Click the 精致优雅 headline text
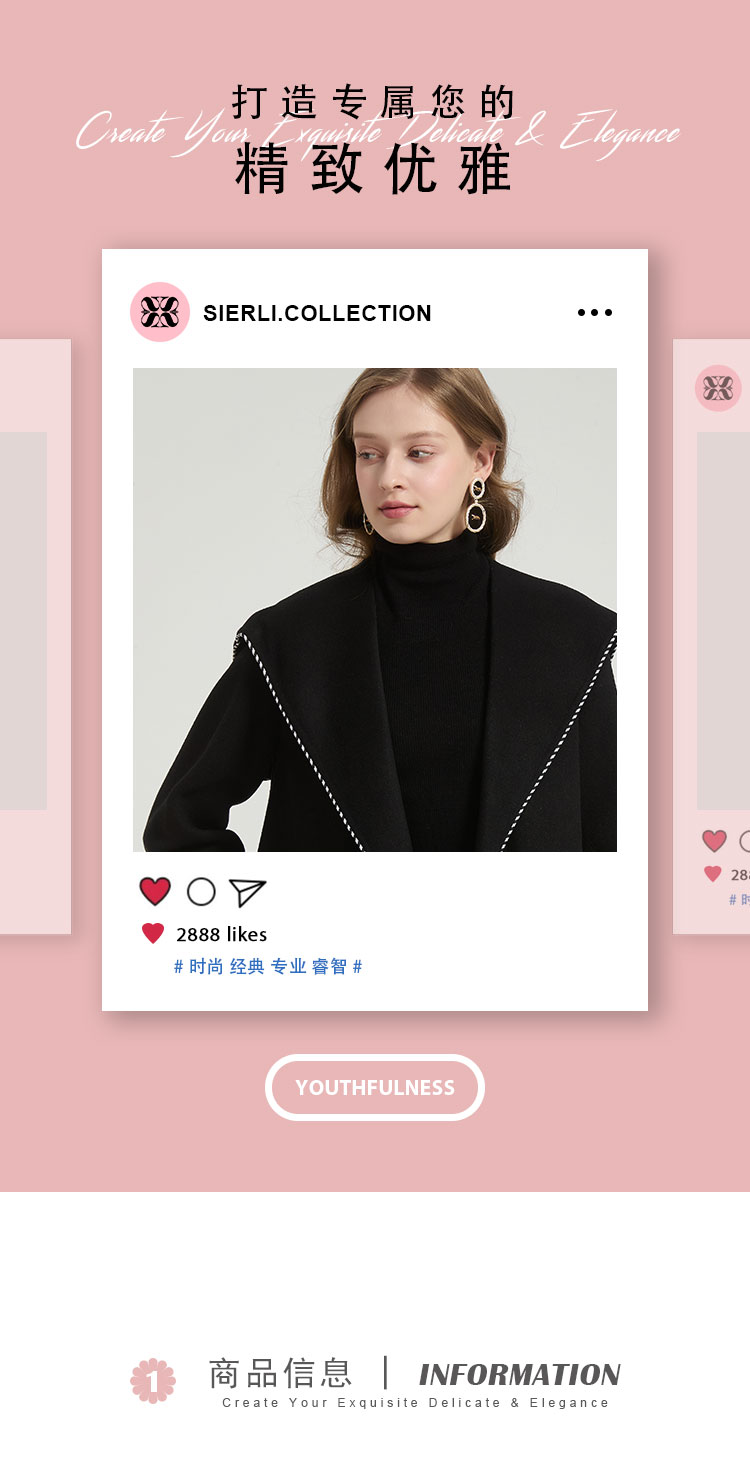This screenshot has width=750, height=1461. [374, 169]
